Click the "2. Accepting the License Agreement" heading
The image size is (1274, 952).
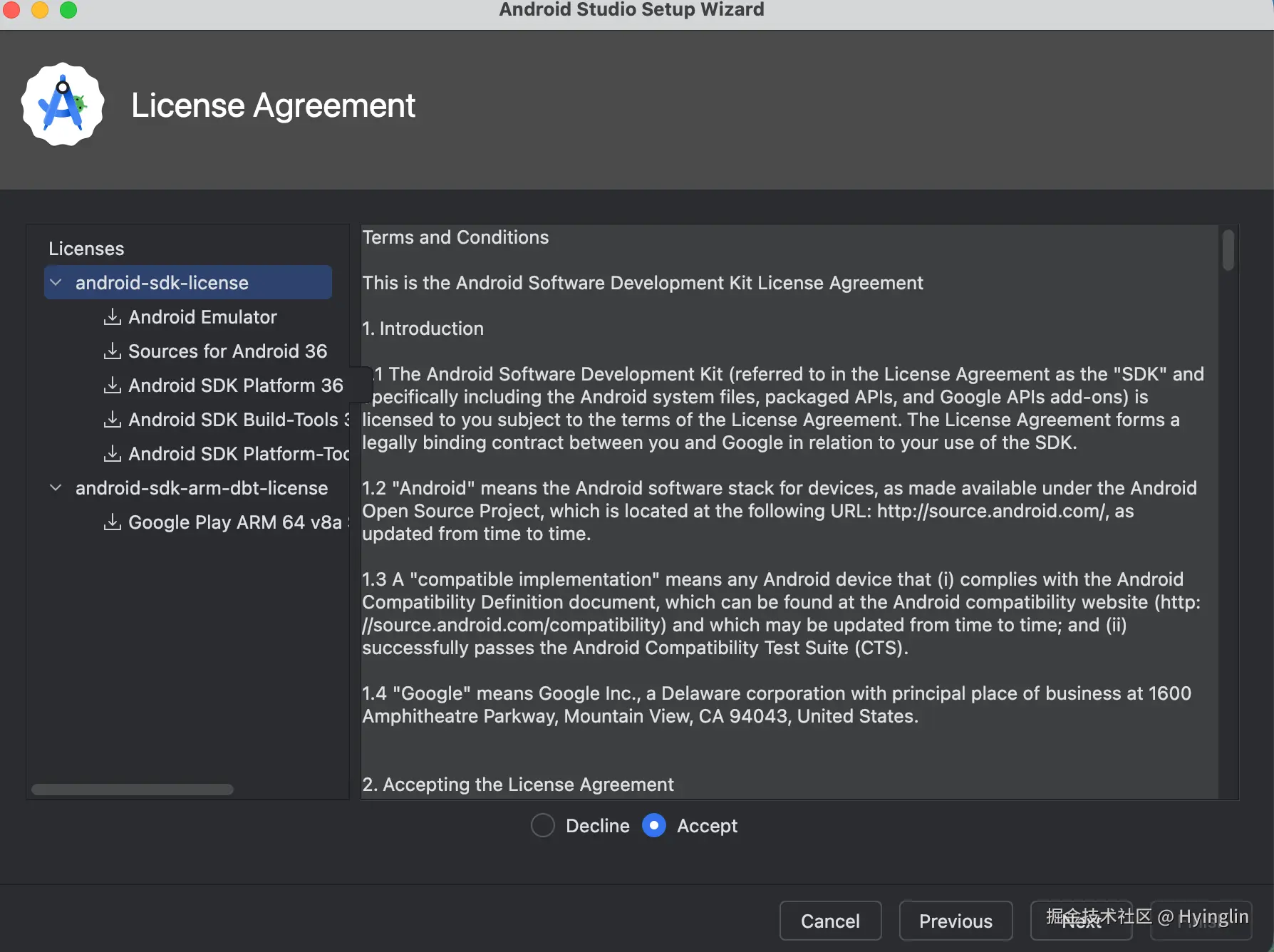(x=518, y=784)
